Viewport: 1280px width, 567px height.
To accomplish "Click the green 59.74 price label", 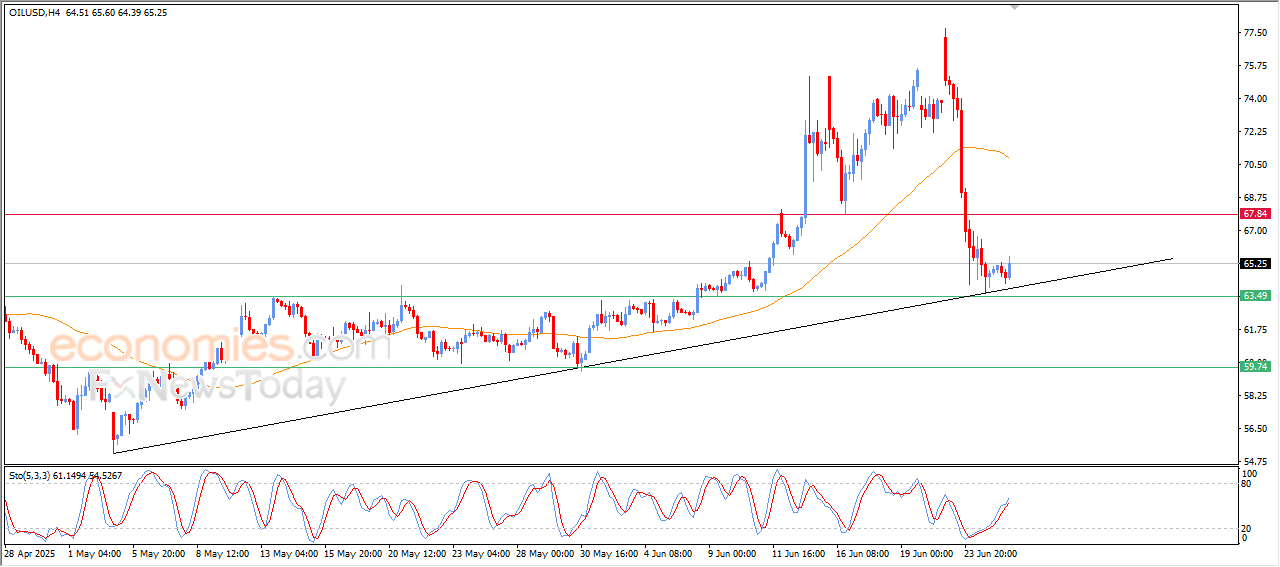I will pos(1256,367).
